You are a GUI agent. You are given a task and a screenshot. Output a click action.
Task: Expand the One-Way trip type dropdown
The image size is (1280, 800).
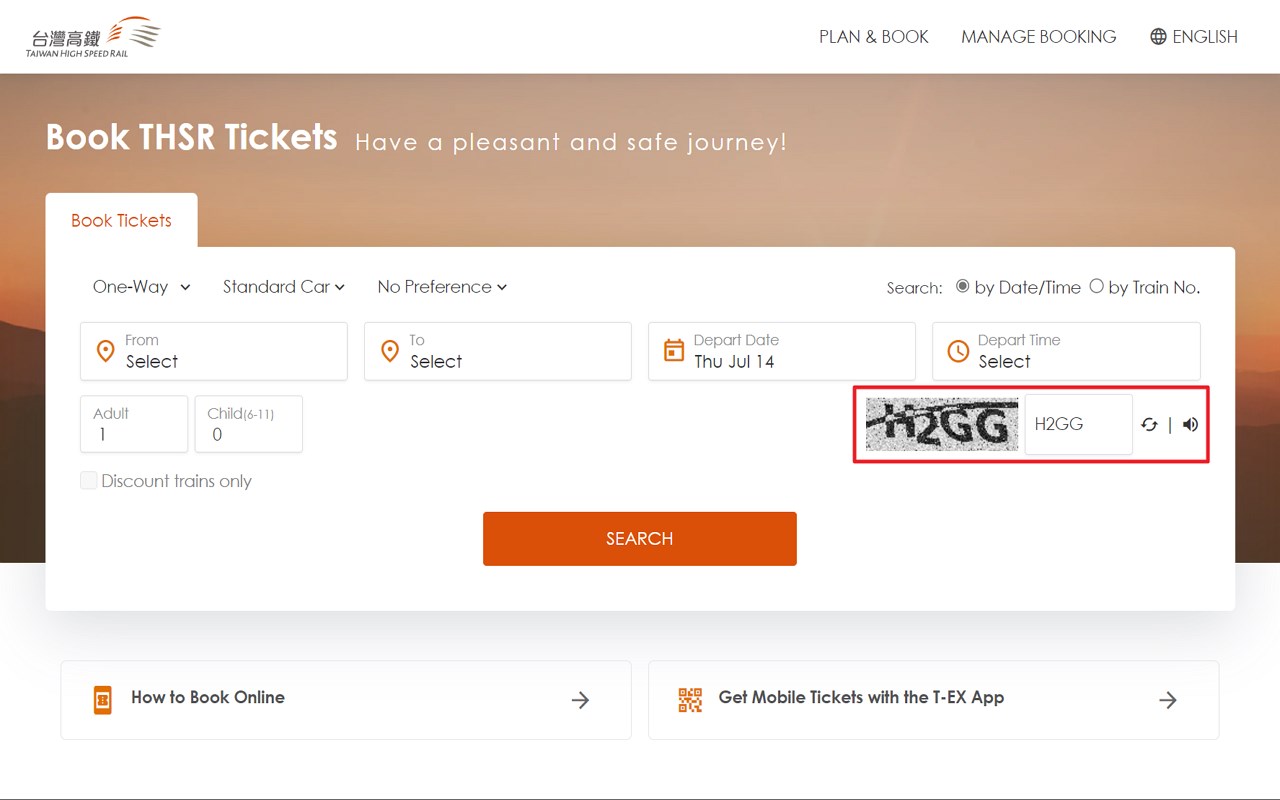pyautogui.click(x=141, y=287)
